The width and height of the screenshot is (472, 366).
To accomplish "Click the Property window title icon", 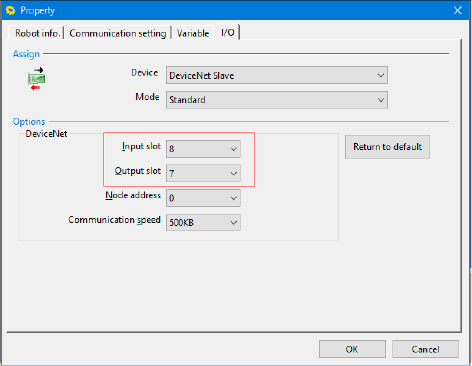I will [11, 10].
